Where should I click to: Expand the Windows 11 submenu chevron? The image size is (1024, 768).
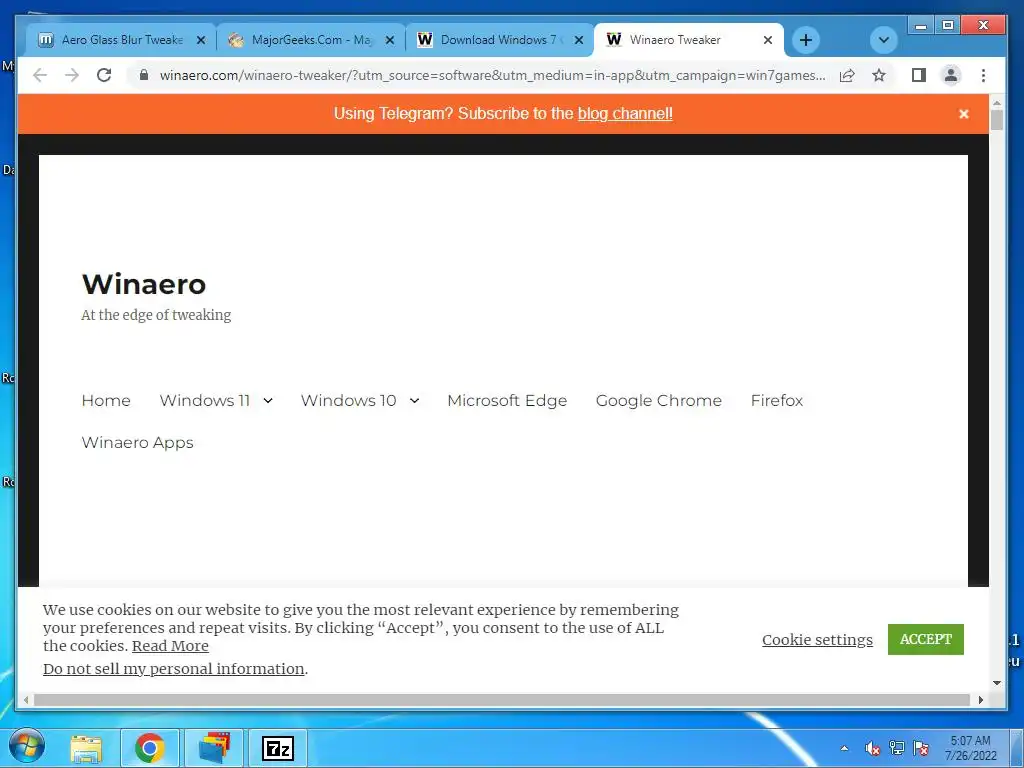pos(268,400)
